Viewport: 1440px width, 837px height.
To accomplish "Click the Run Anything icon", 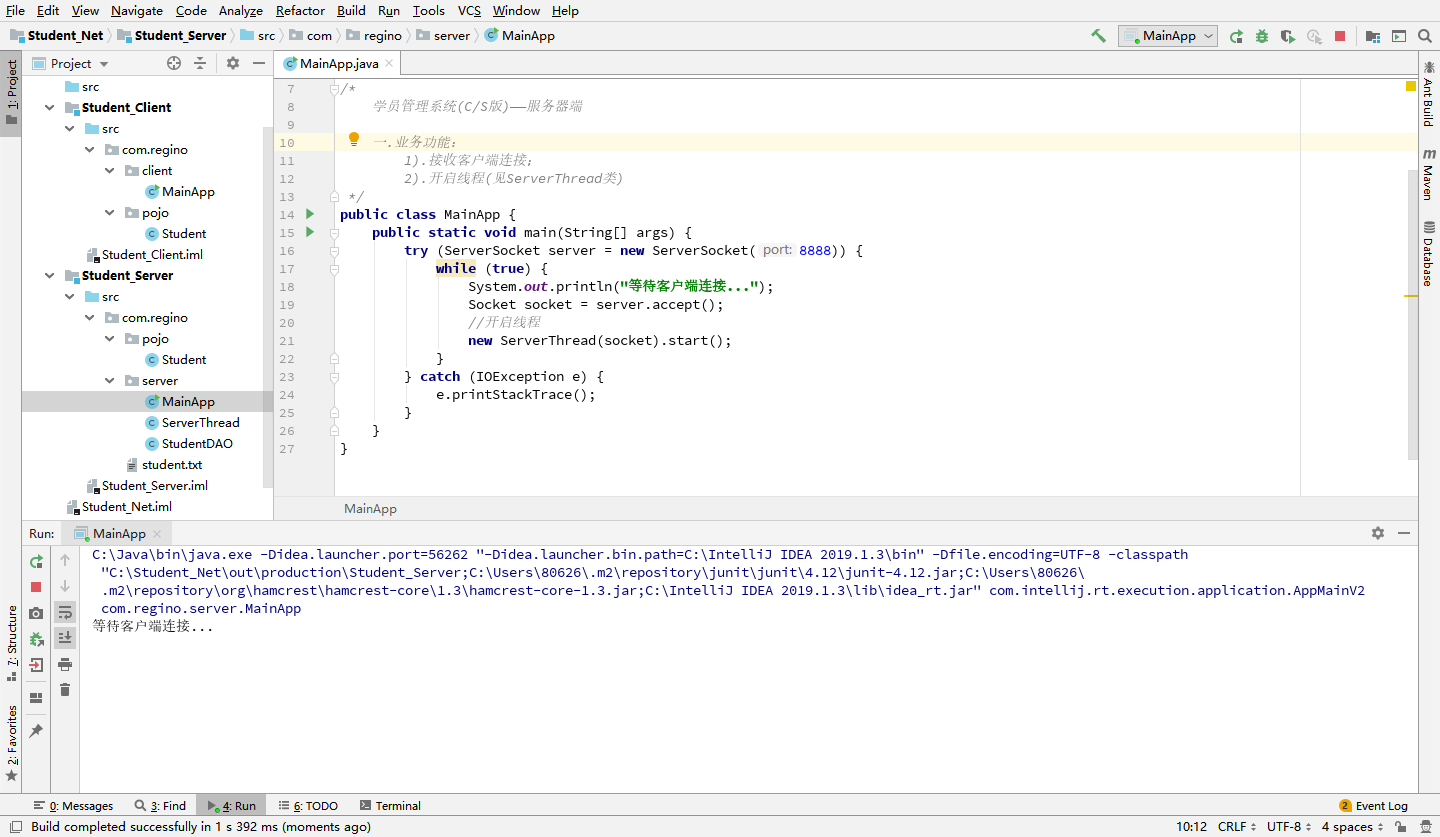I will click(1399, 36).
